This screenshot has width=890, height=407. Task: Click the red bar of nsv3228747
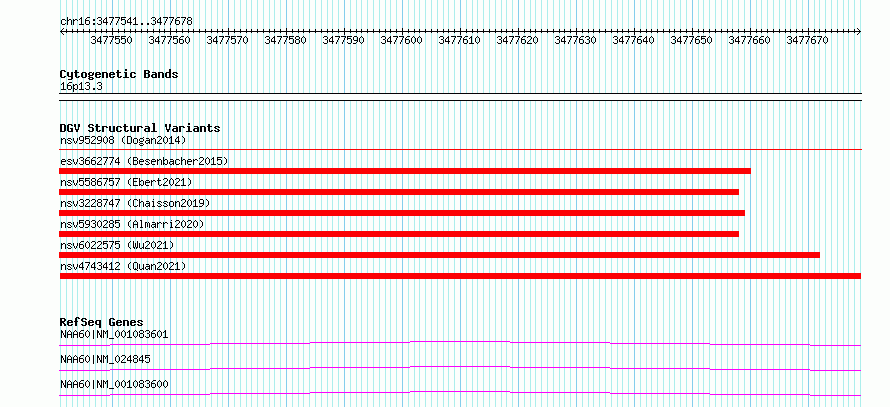point(402,213)
